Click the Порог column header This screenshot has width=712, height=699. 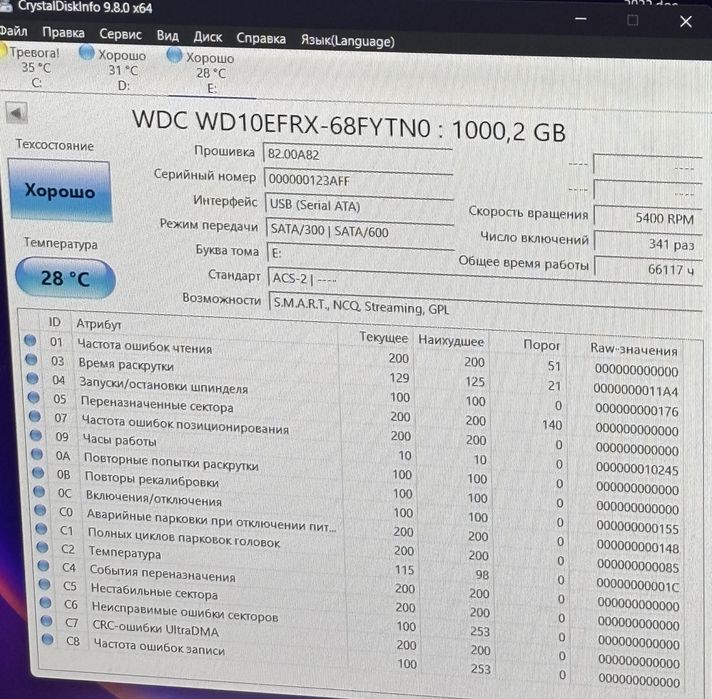541,345
